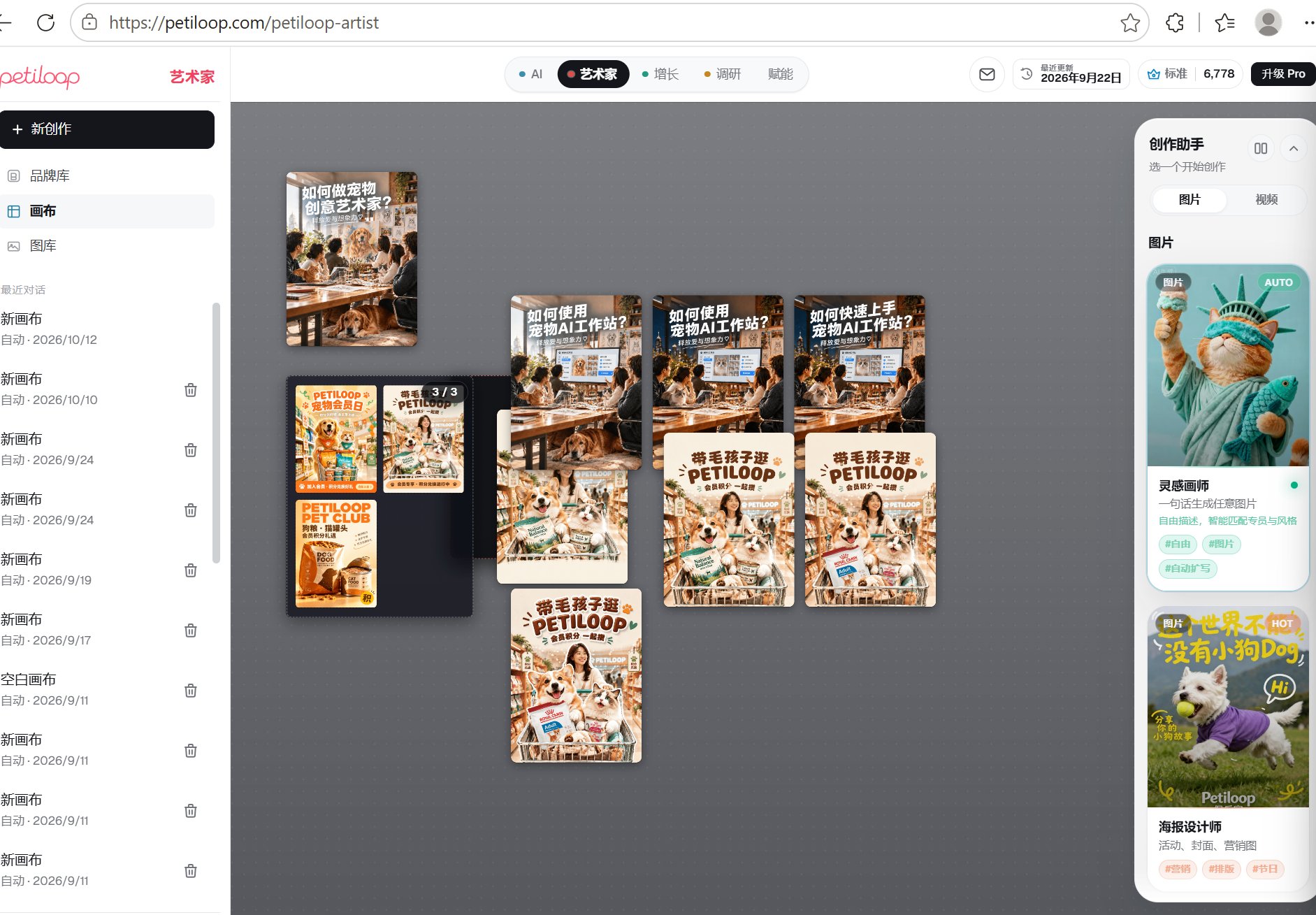
Task: Delete the first canvas dated 2026/9/24
Action: pos(190,450)
